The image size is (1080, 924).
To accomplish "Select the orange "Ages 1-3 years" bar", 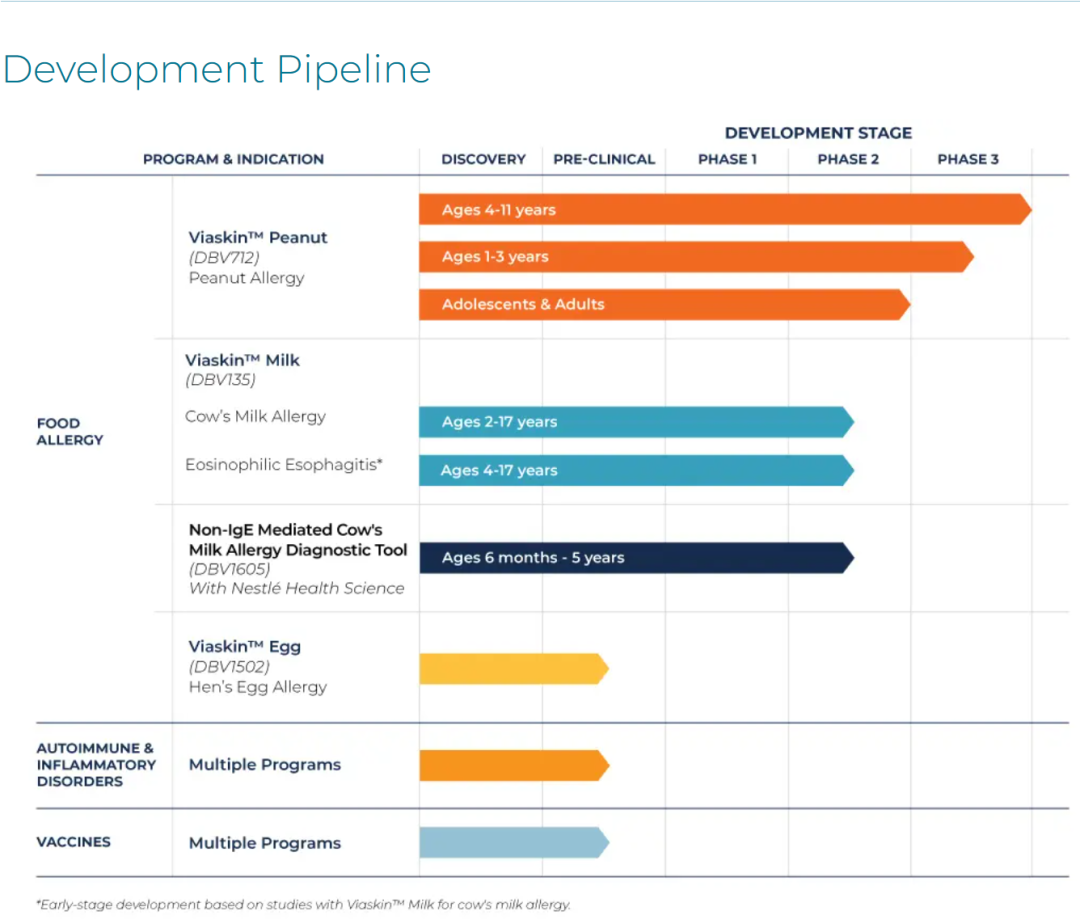I will [x=696, y=257].
